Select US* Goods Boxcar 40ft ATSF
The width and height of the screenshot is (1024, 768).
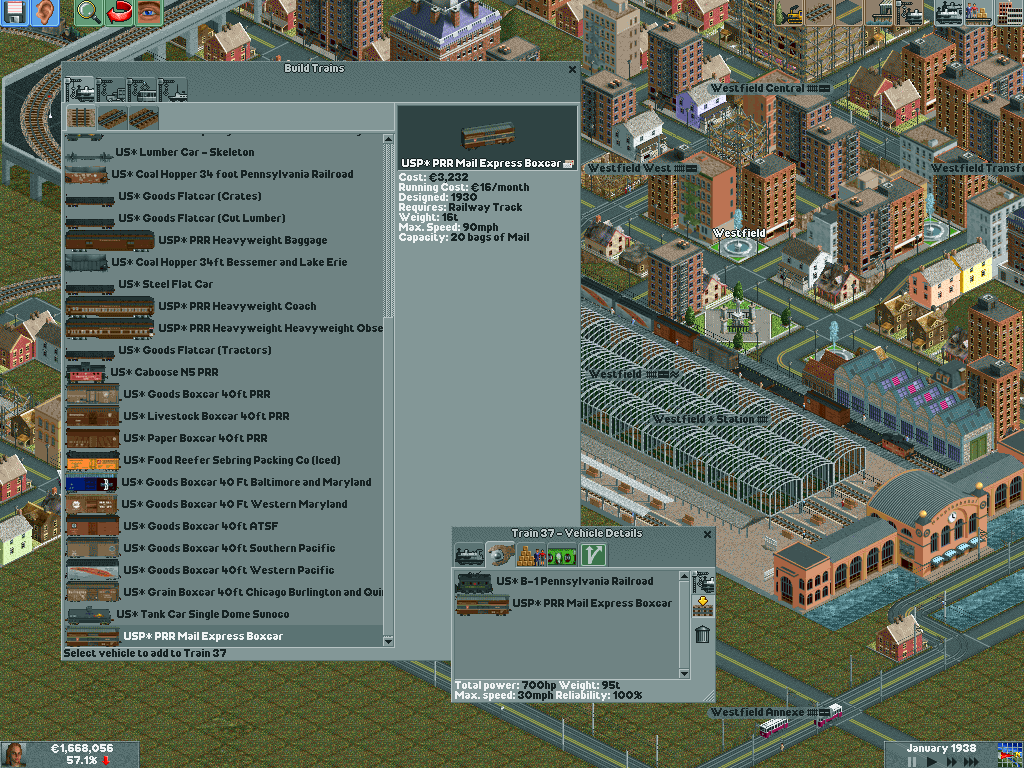[x=223, y=526]
